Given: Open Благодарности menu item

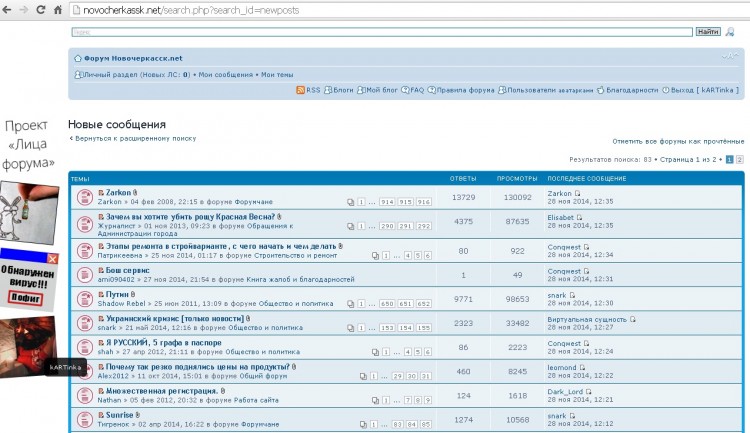Looking at the screenshot, I should click(628, 90).
